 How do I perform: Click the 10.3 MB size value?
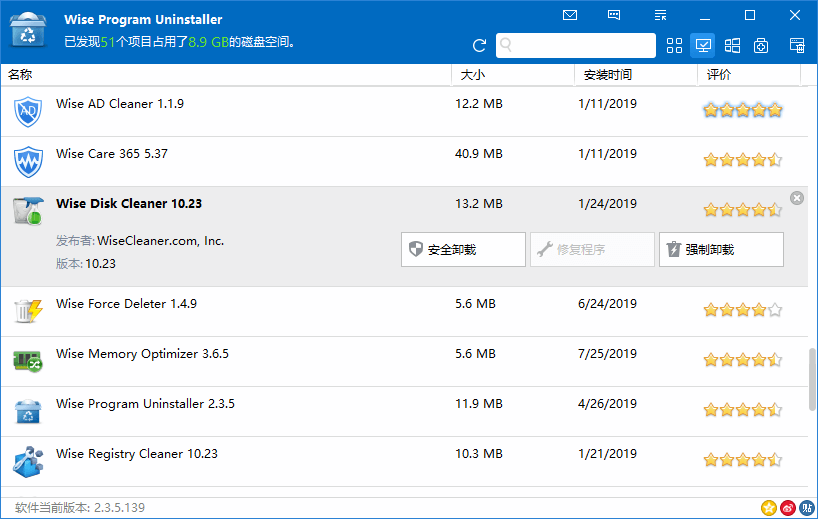(x=478, y=454)
